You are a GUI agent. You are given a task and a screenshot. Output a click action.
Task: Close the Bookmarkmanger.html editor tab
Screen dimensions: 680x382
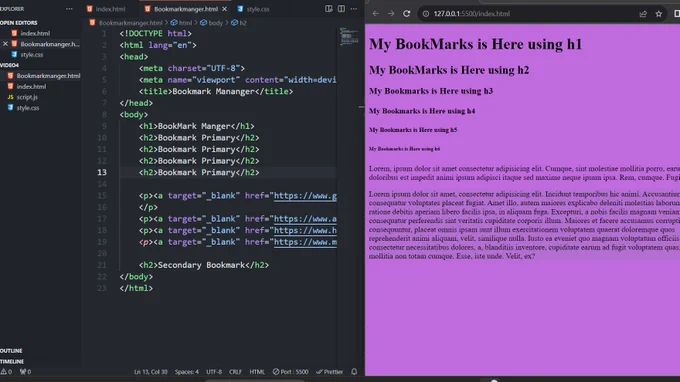[x=224, y=9]
